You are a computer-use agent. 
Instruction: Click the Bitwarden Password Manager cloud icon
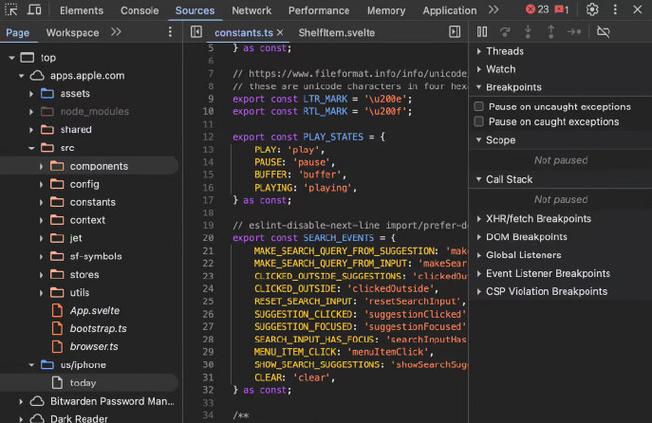coord(37,401)
